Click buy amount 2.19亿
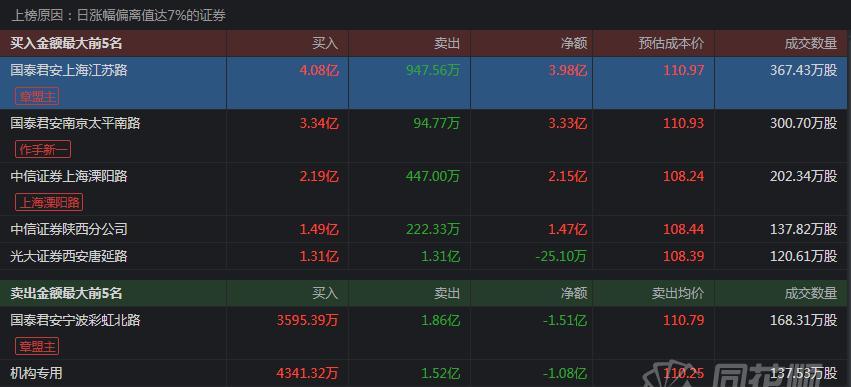This screenshot has width=851, height=387. [319, 176]
